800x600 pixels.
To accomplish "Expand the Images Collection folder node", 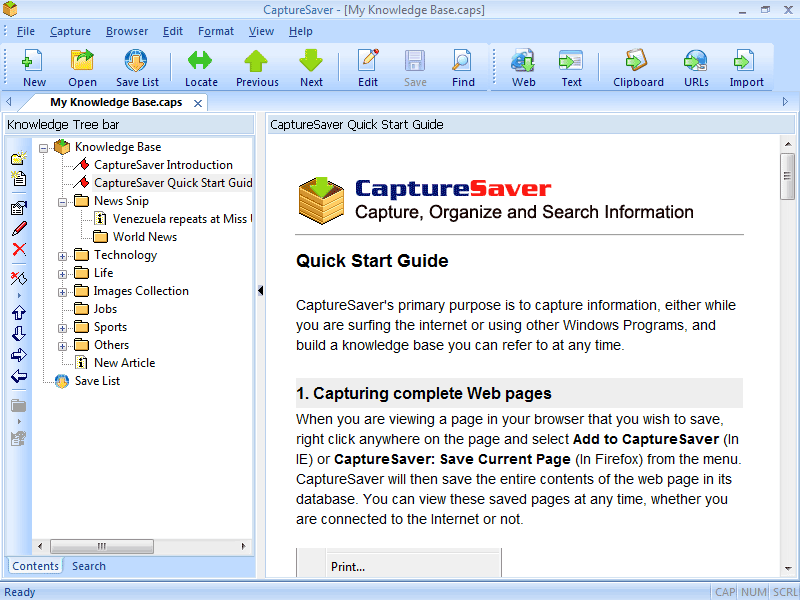I will coord(63,291).
